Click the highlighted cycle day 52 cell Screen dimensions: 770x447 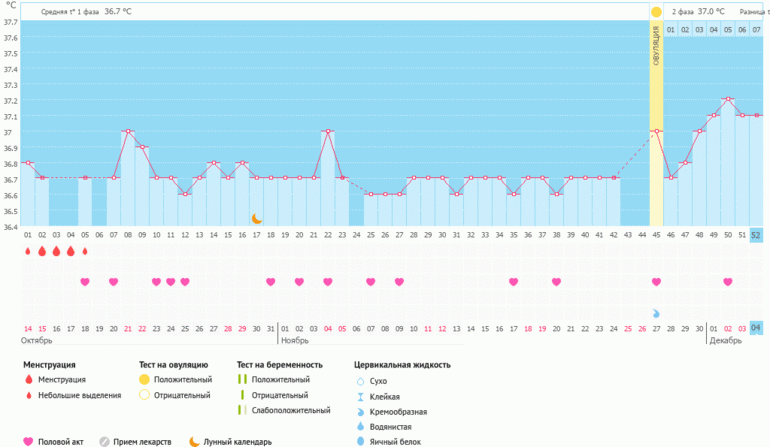click(x=756, y=235)
